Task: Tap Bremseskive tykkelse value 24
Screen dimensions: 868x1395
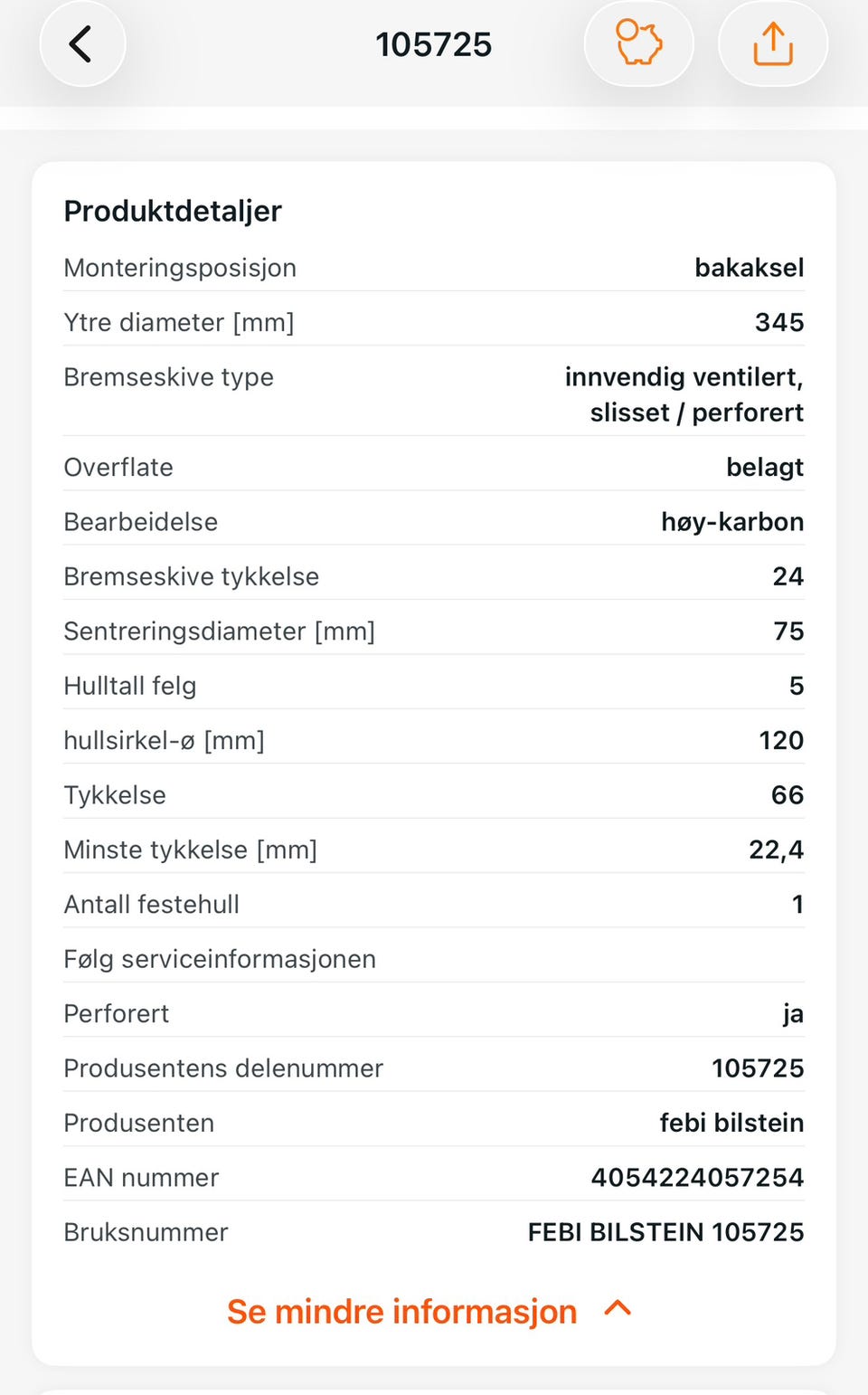Action: click(x=788, y=576)
